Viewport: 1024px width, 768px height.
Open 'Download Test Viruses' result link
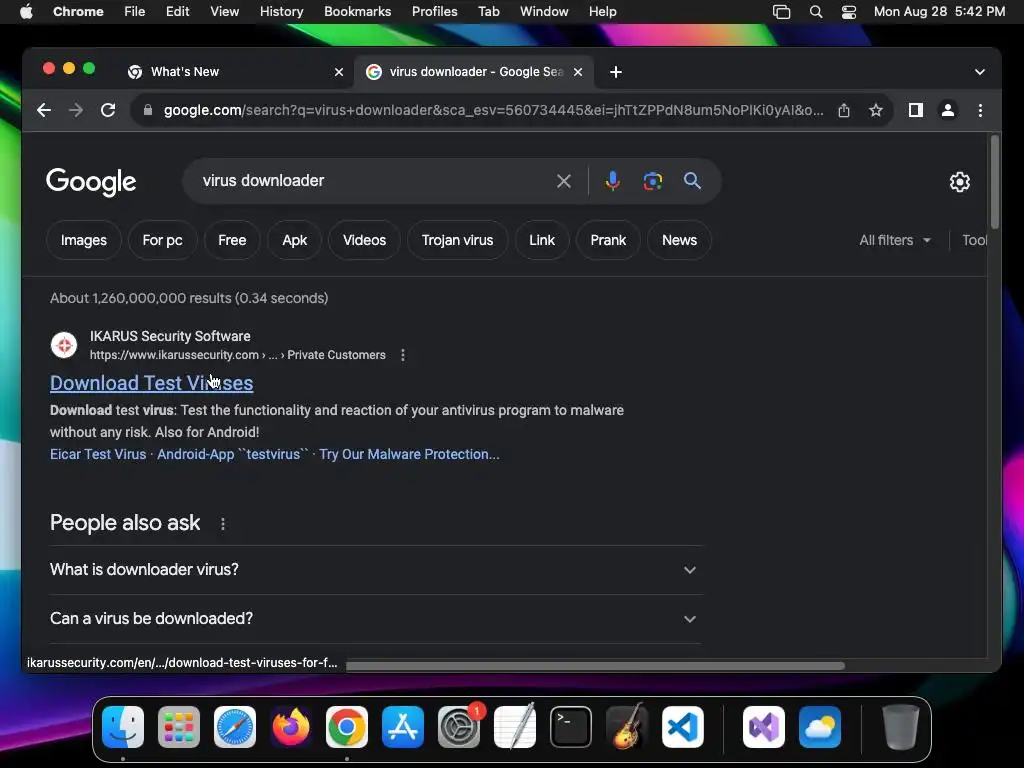[x=152, y=383]
